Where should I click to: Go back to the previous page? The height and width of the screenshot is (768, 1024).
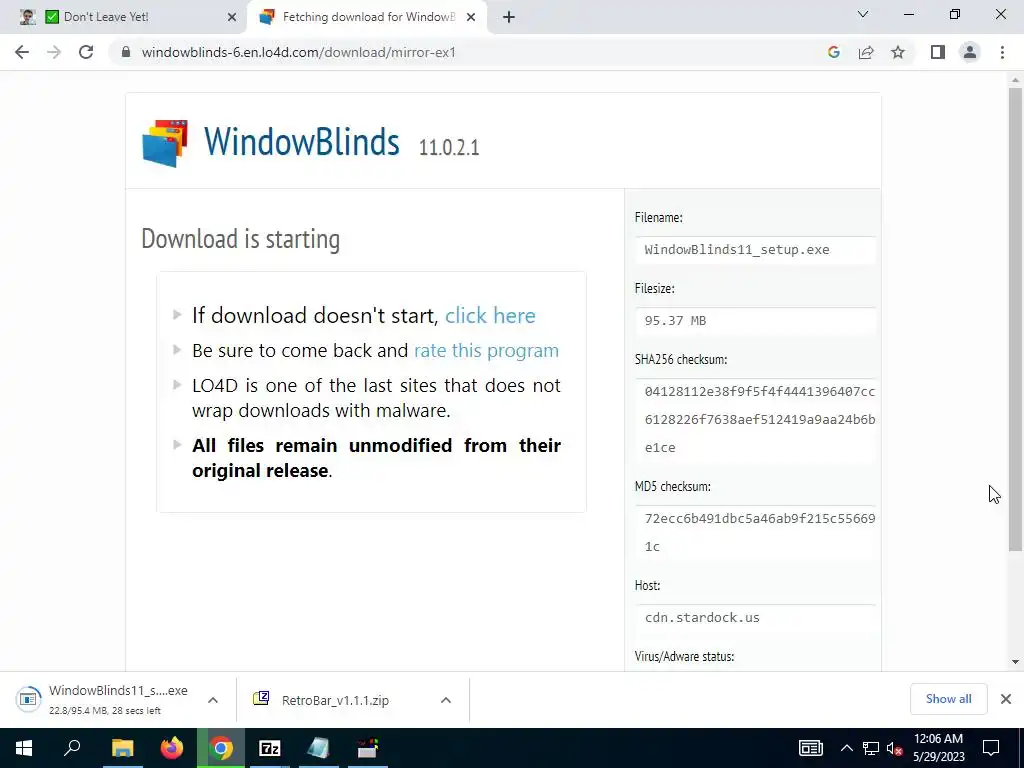point(22,52)
